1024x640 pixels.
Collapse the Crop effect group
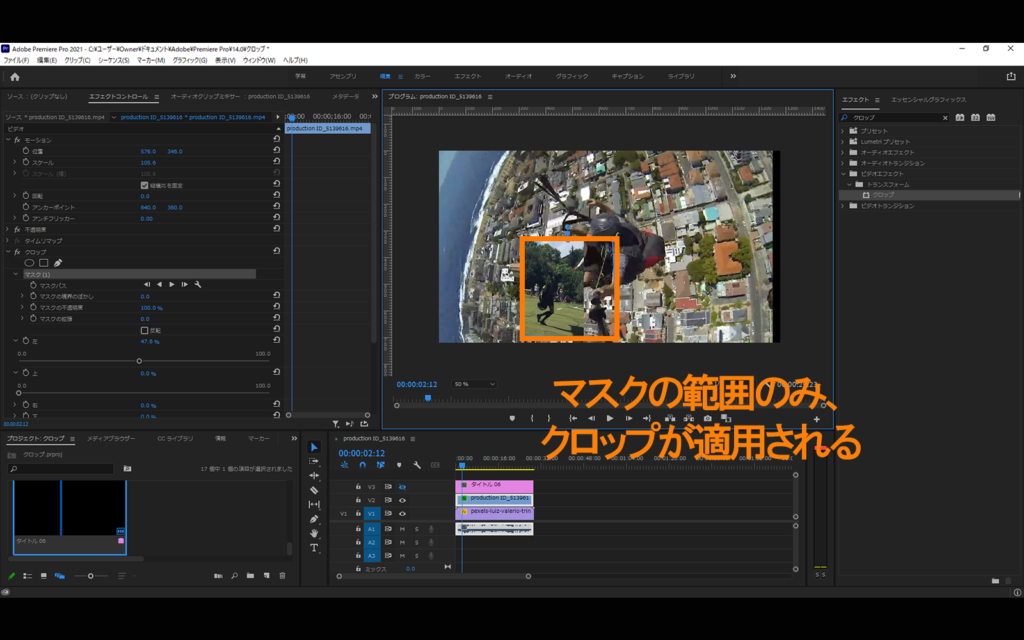coord(8,252)
